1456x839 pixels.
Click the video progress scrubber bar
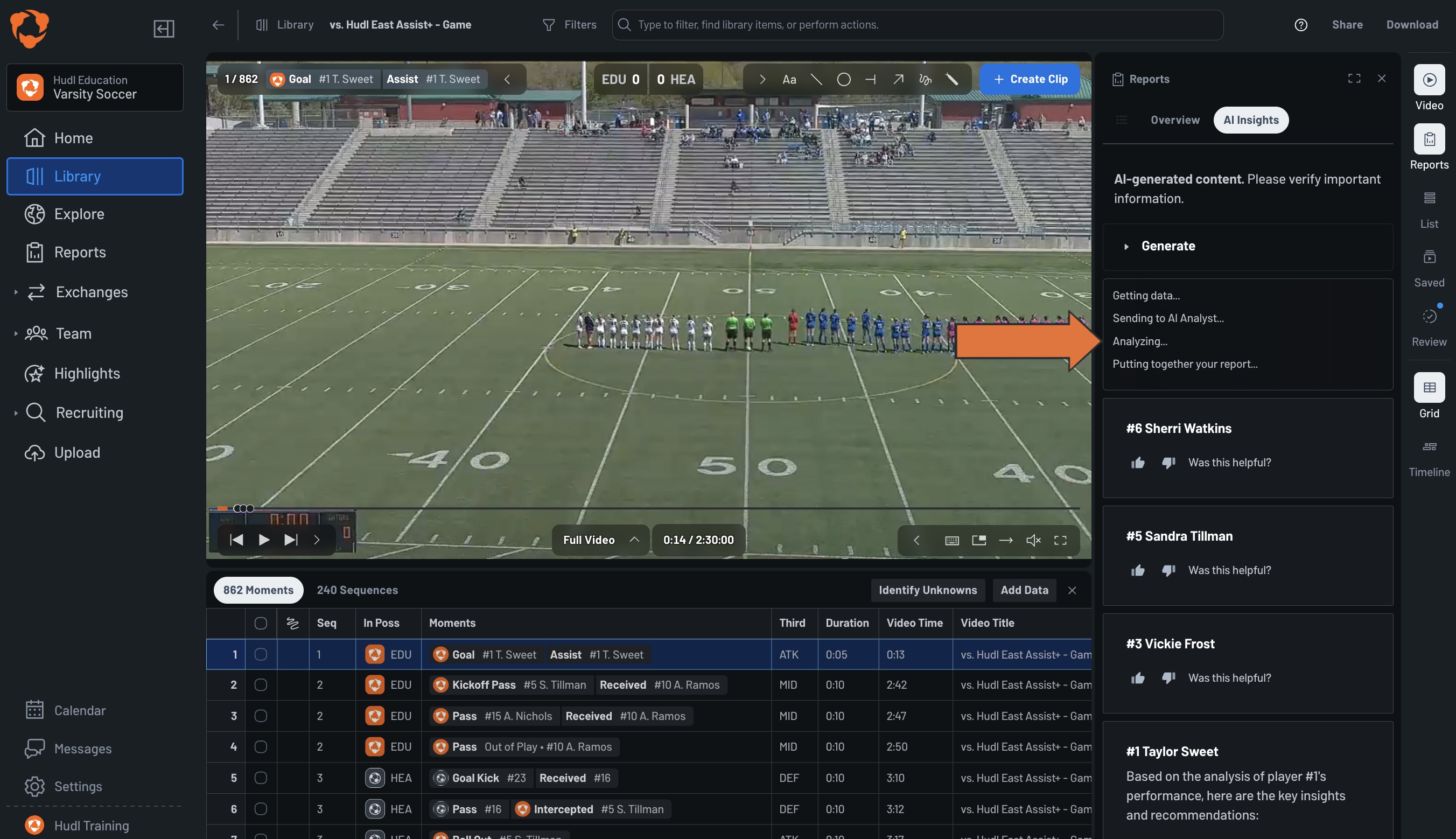click(x=648, y=508)
